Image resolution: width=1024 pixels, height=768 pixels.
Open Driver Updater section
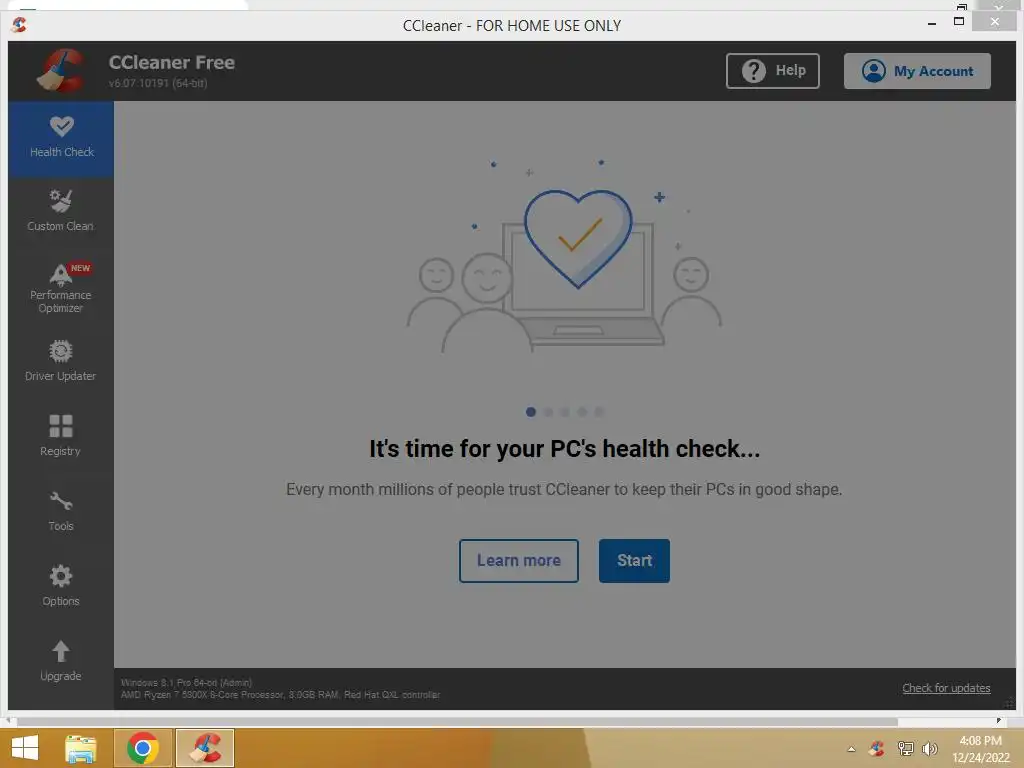61,361
